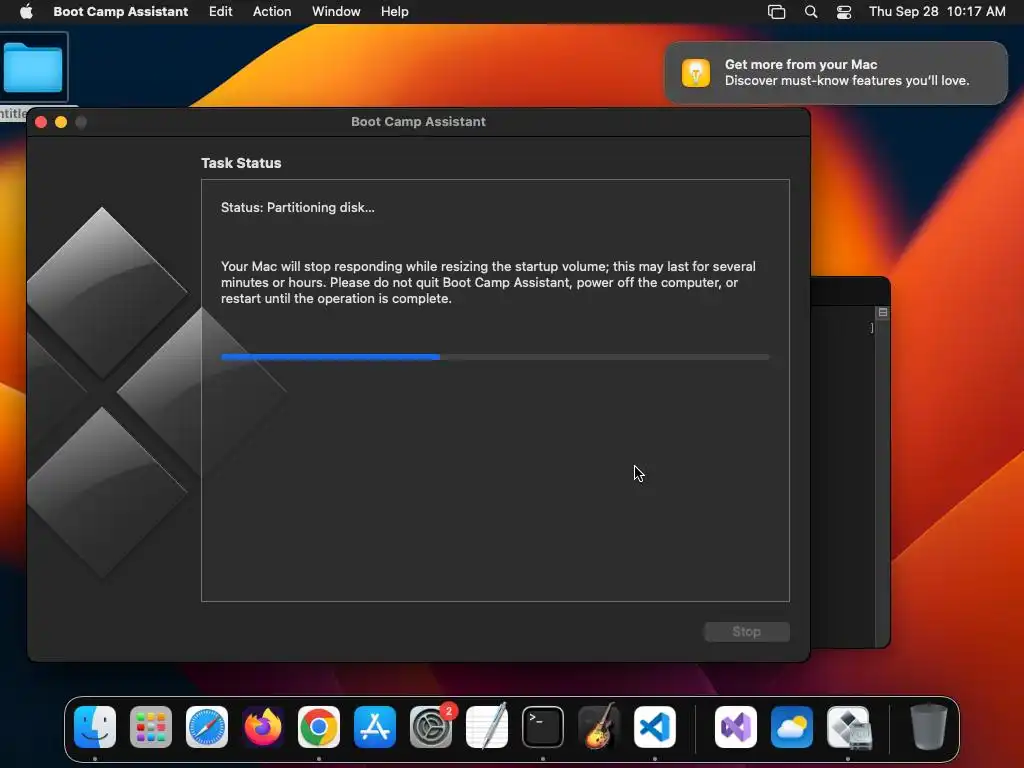The height and width of the screenshot is (768, 1024).
Task: Click the split-pane icon in background window
Action: (x=883, y=312)
